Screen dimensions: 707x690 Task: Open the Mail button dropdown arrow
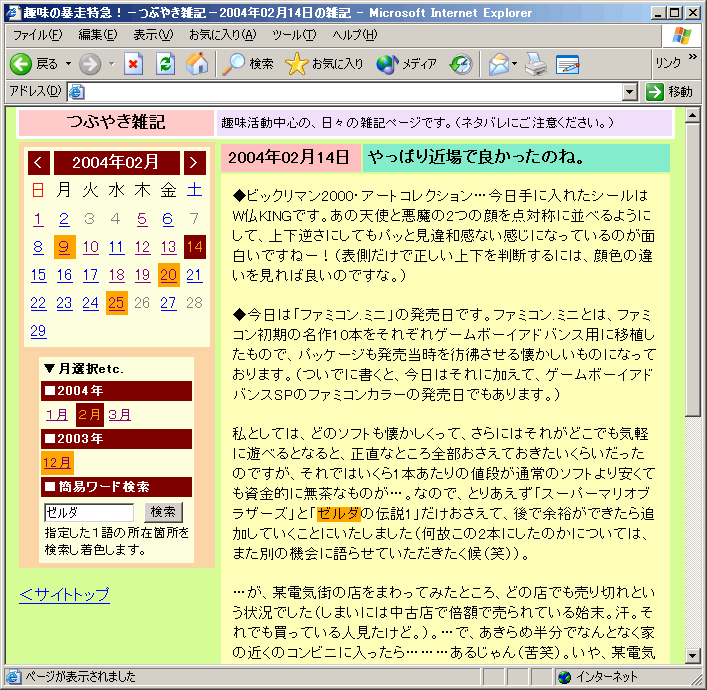tap(514, 64)
